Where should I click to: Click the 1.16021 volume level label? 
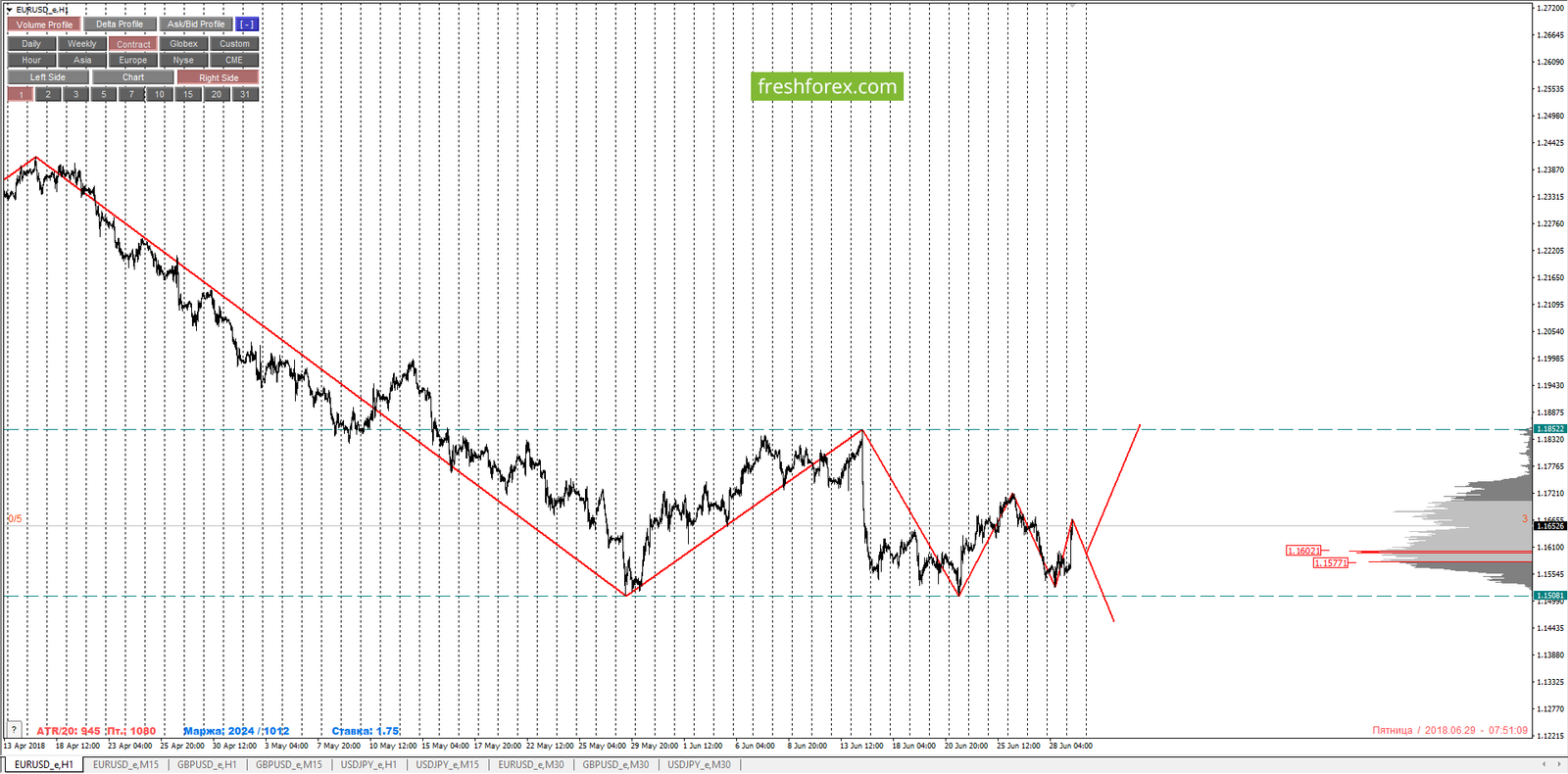1304,551
